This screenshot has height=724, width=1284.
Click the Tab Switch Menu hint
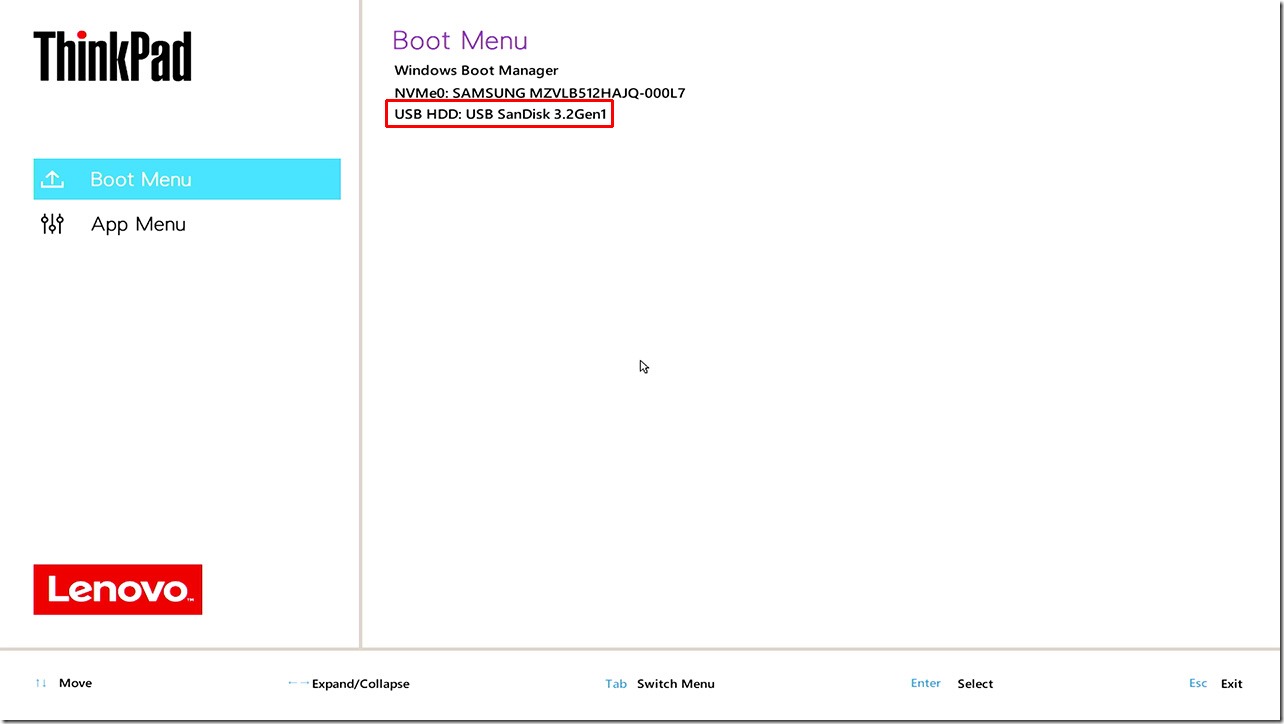[660, 684]
